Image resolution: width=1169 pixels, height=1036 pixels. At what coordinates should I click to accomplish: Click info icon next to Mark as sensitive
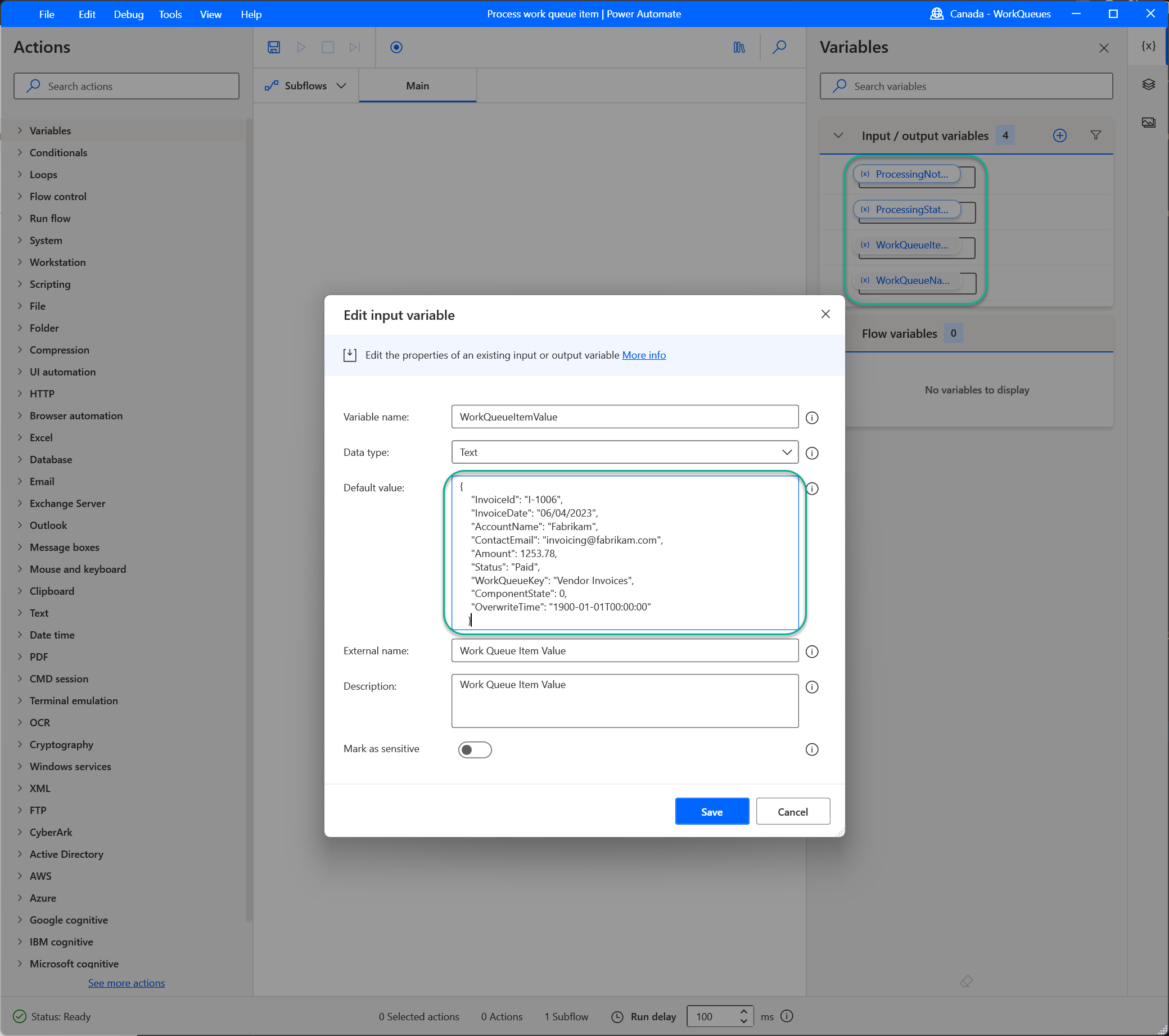pyautogui.click(x=811, y=749)
